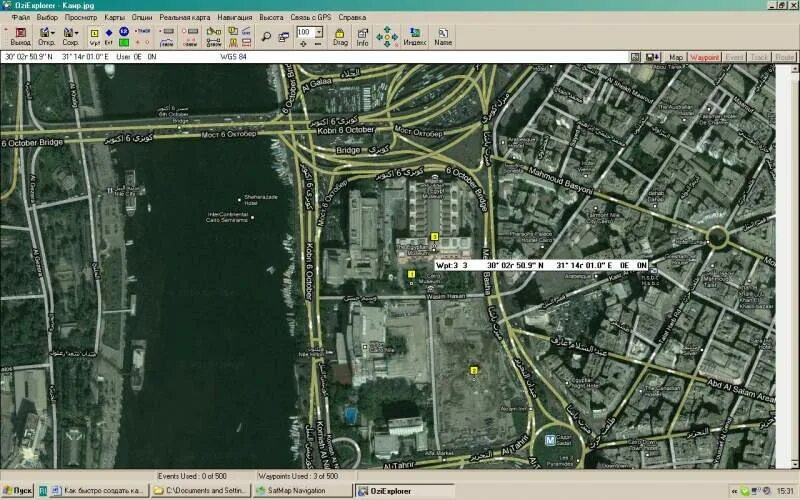Click the small picture icon before the save icon

pos(636,57)
